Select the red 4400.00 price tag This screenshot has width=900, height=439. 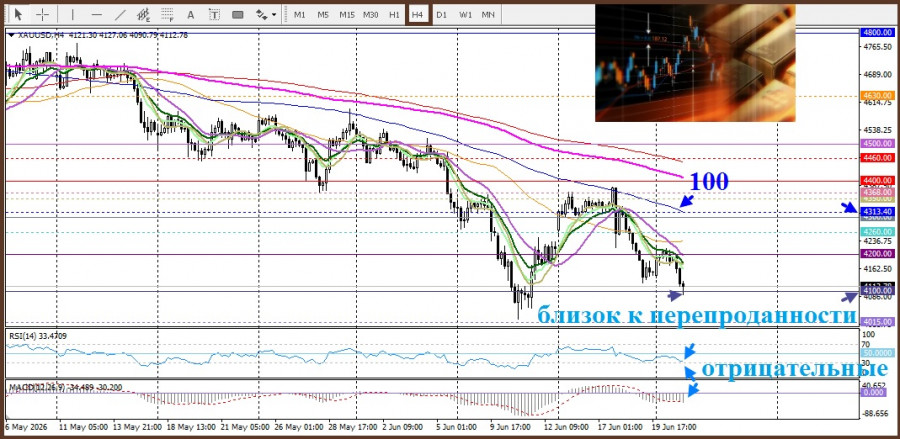click(877, 180)
